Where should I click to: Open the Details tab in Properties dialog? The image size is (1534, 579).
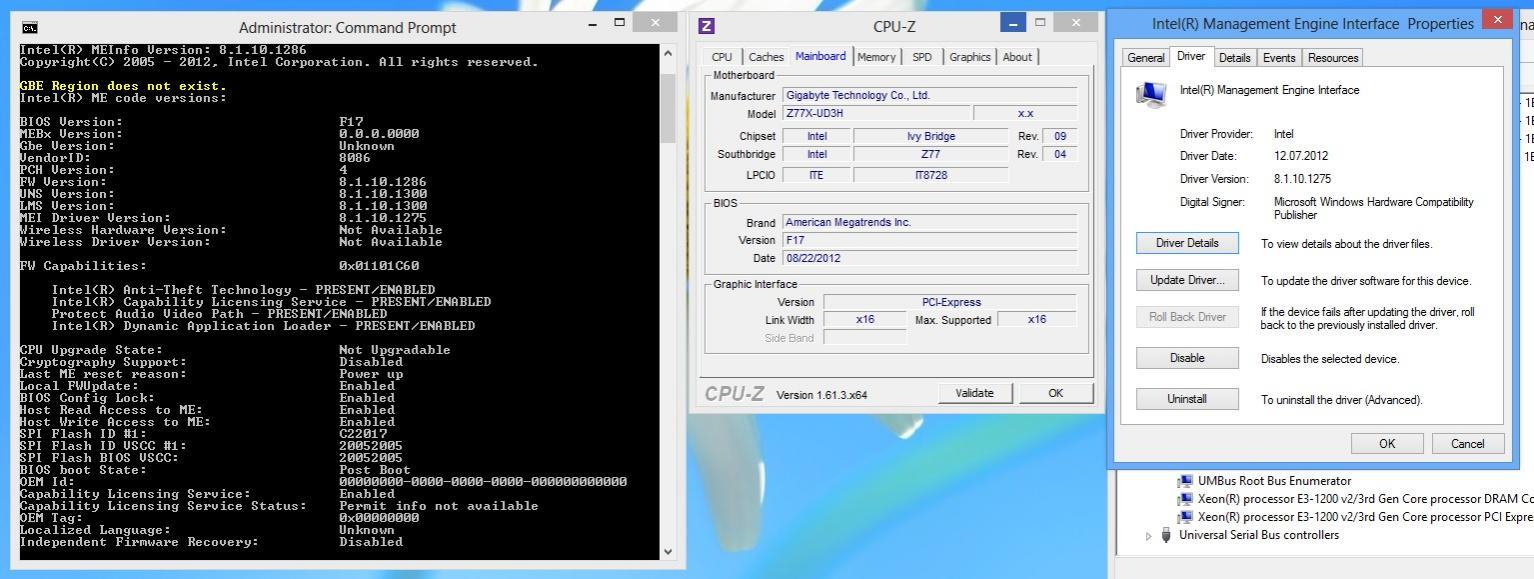coord(1235,58)
